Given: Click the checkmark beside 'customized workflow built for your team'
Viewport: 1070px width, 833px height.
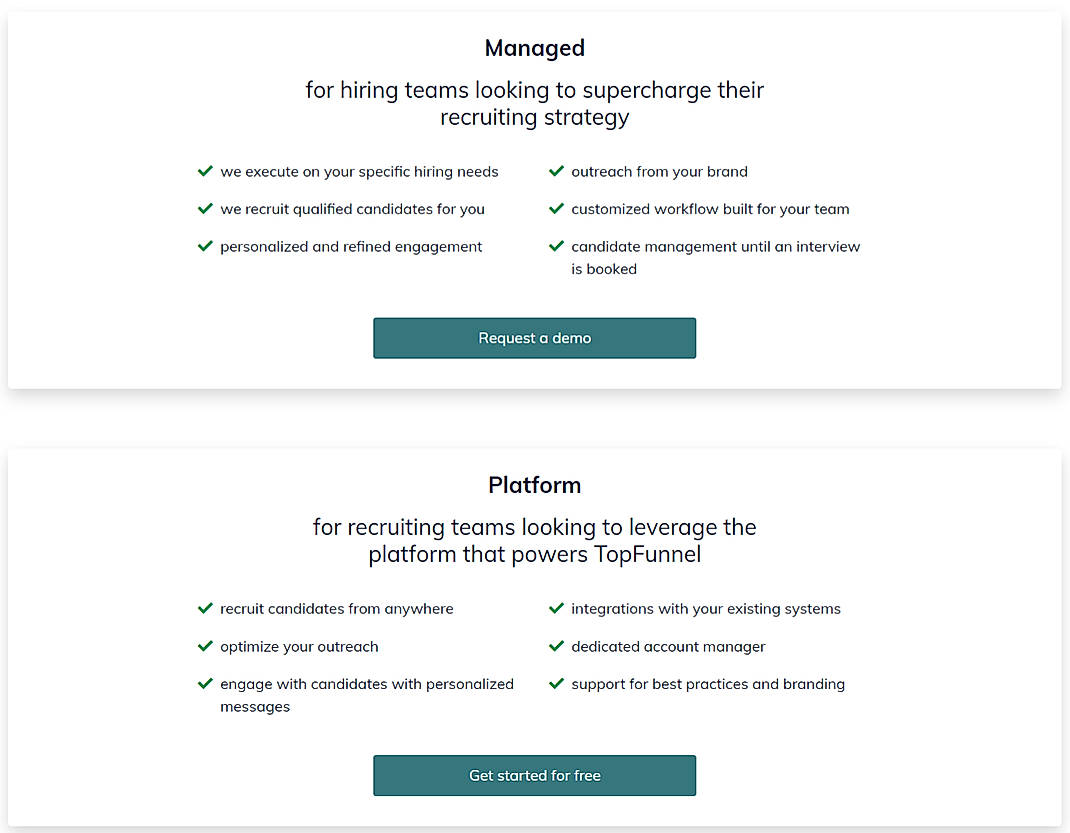Looking at the screenshot, I should pos(556,209).
